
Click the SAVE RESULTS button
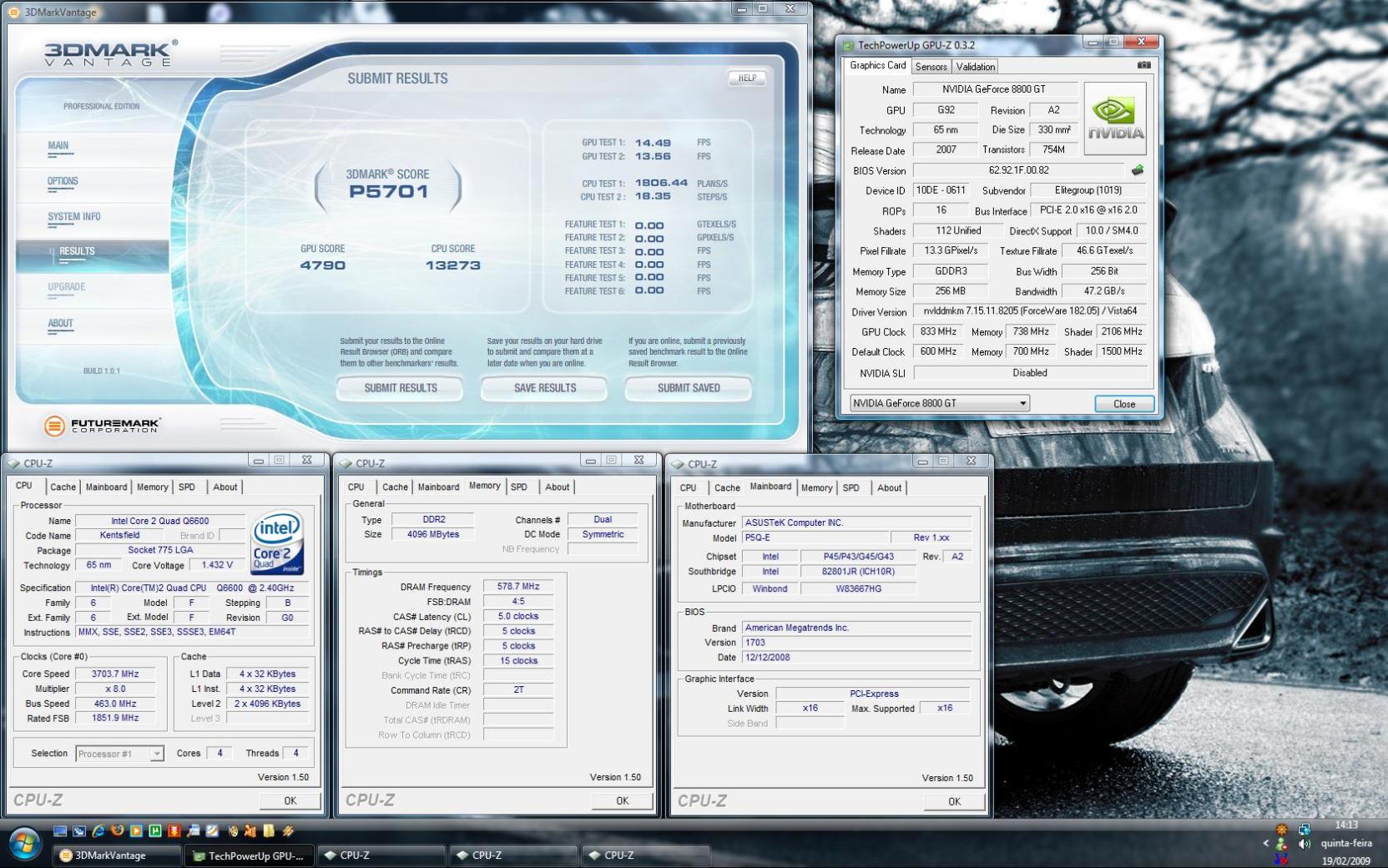pyautogui.click(x=545, y=388)
